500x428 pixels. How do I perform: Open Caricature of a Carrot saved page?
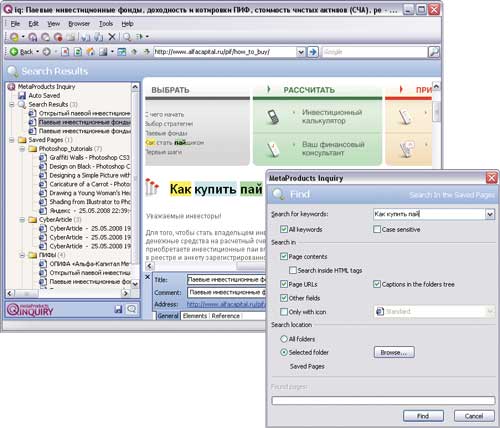pos(89,184)
